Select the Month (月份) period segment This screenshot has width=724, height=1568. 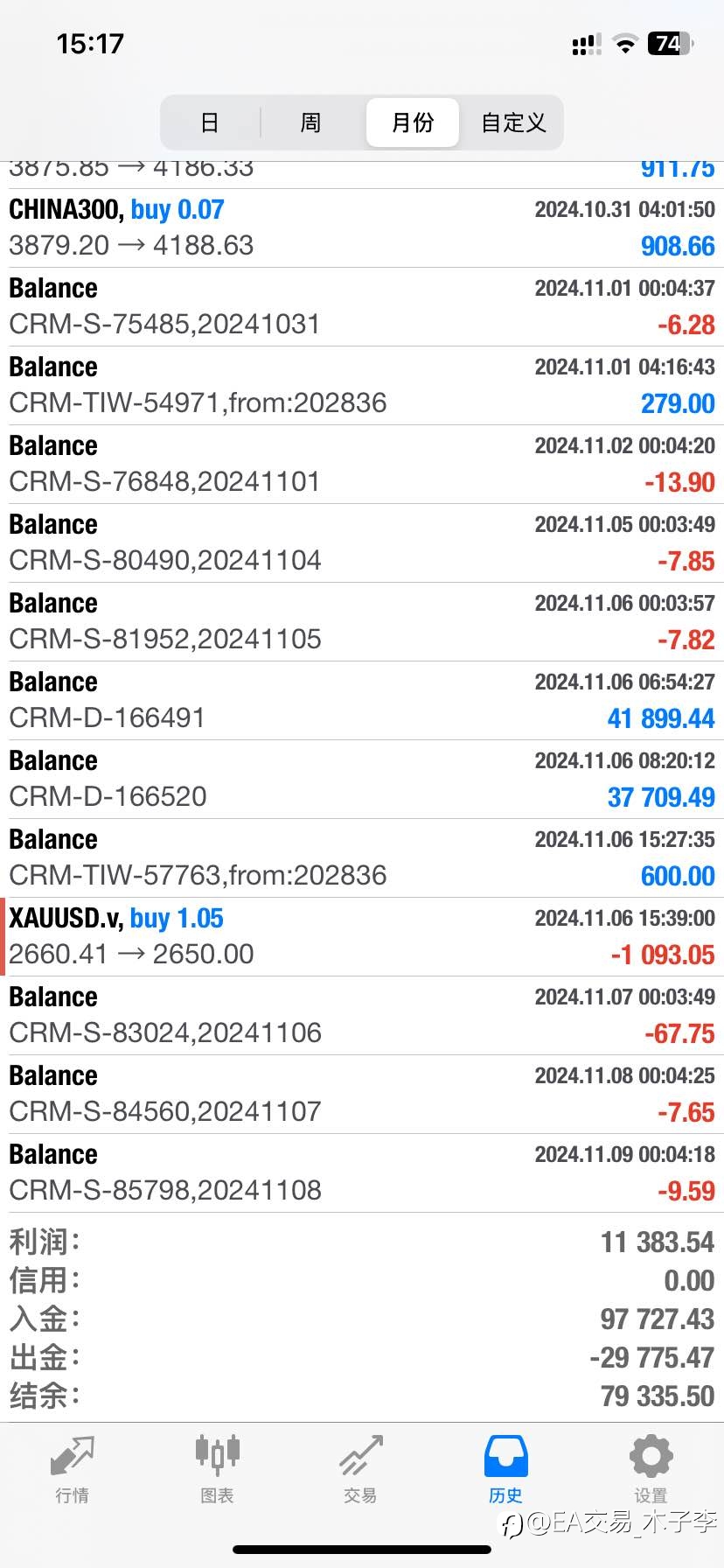coord(412,122)
